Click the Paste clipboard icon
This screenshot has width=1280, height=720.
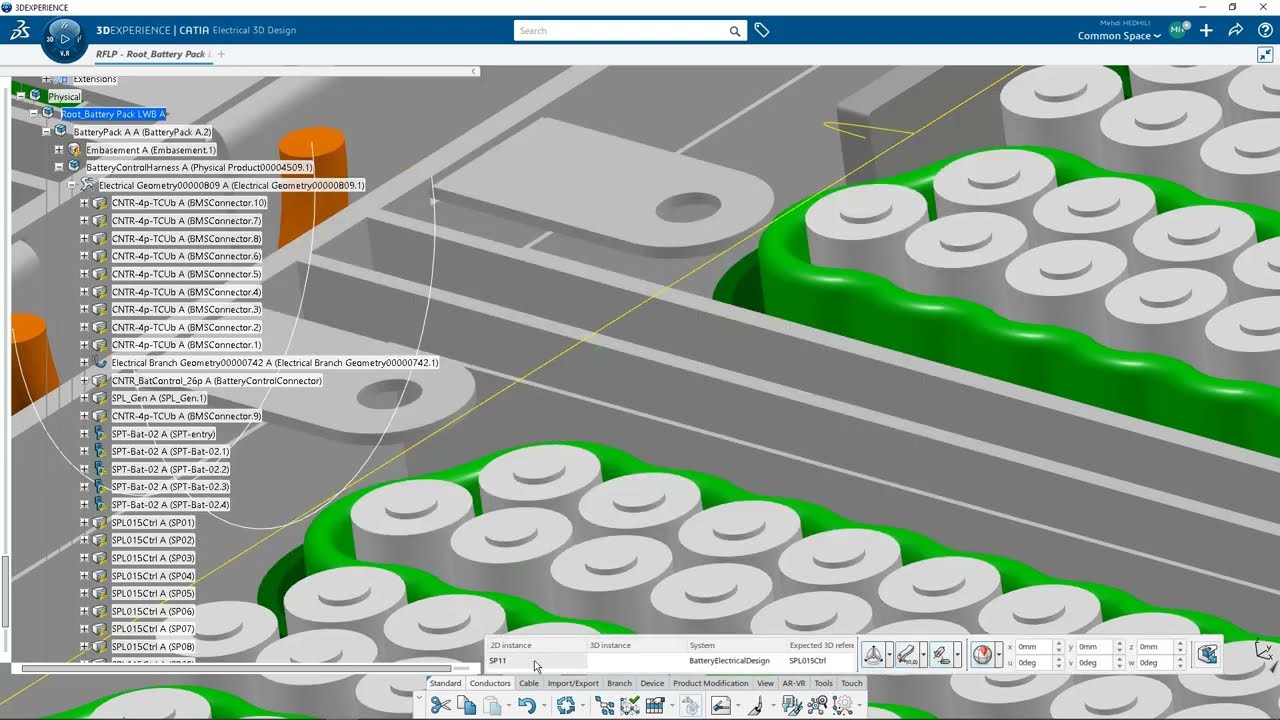point(492,705)
